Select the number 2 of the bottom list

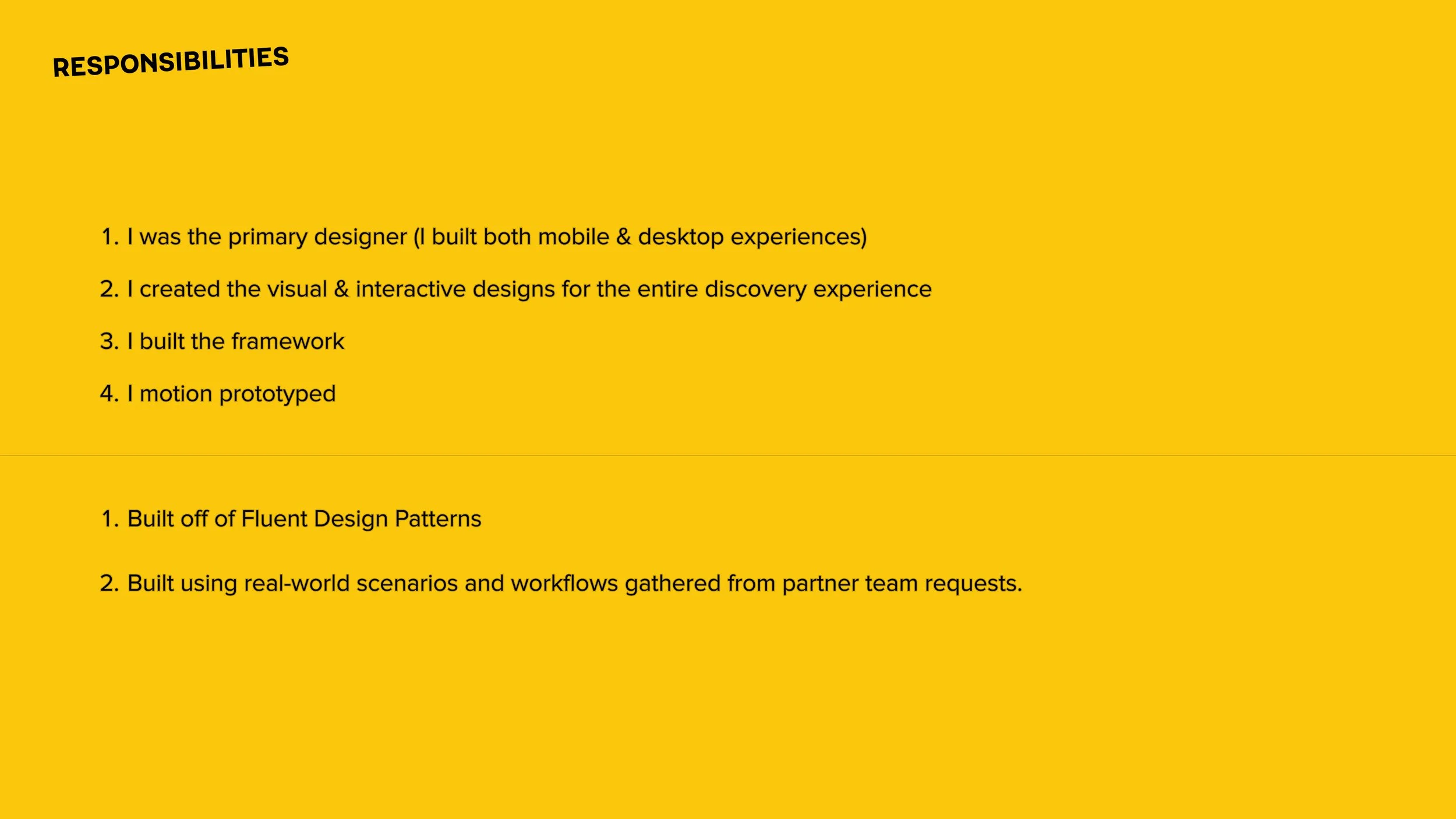(109, 583)
